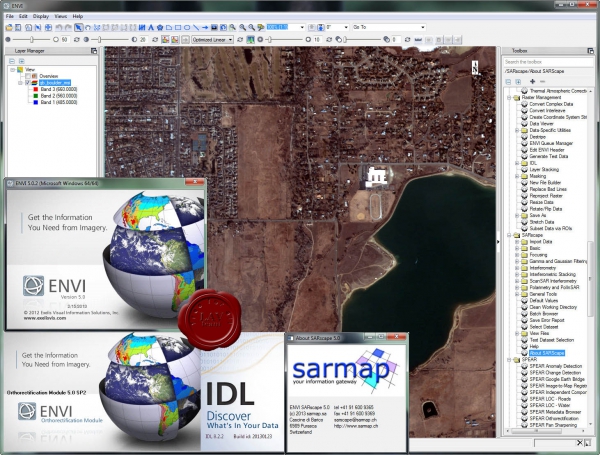Image resolution: width=600 pixels, height=455 pixels.
Task: Collapse the View node in Layer Manager
Action: point(13,70)
